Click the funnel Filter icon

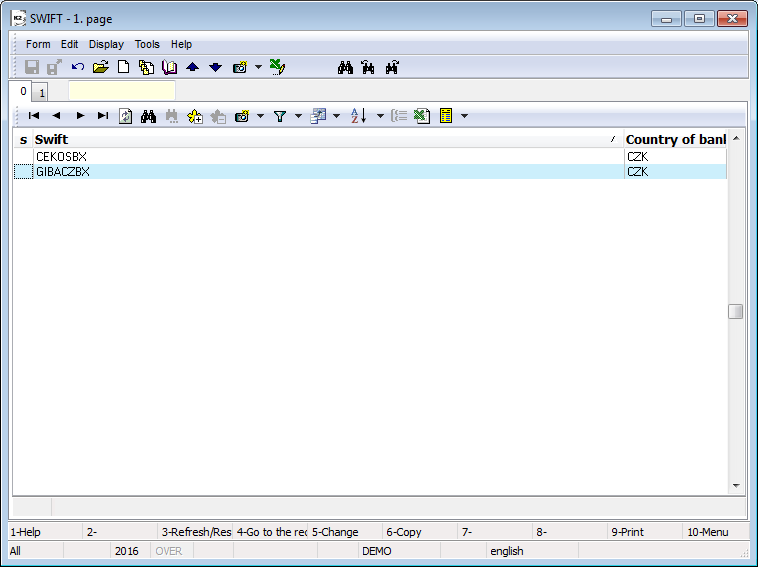tap(280, 116)
